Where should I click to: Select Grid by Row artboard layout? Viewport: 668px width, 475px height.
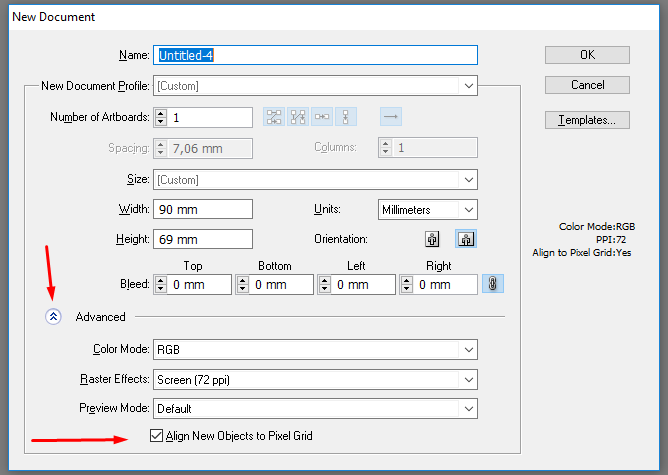[x=273, y=117]
